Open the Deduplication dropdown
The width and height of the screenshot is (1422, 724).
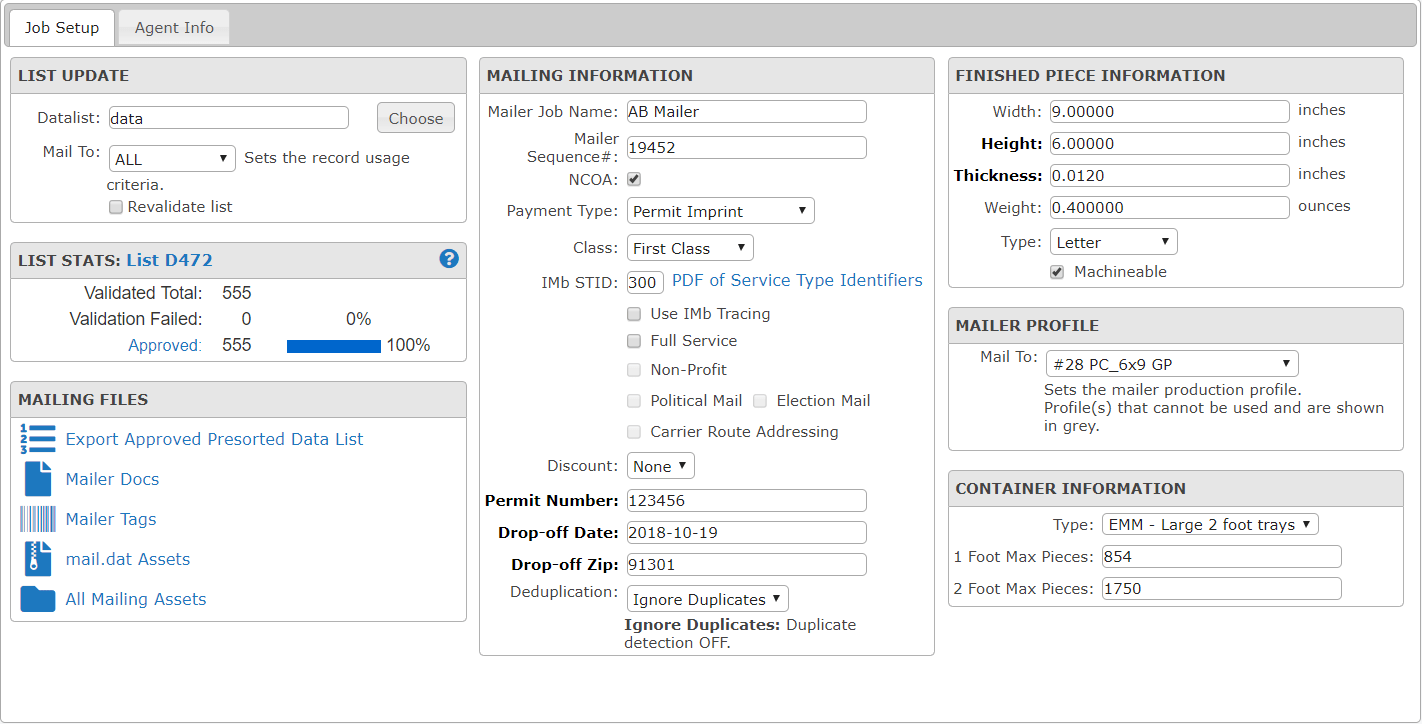(707, 600)
